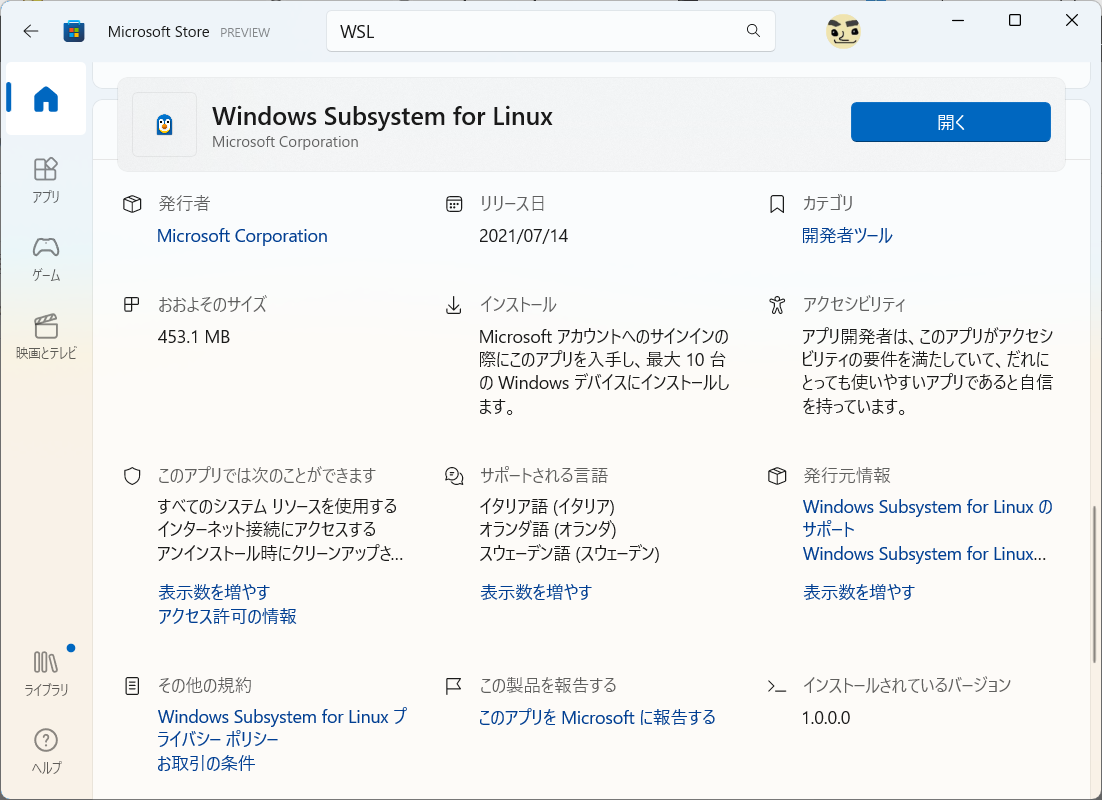Click インターネット接続にアクセスする permission text
The height and width of the screenshot is (800, 1102).
(x=267, y=529)
